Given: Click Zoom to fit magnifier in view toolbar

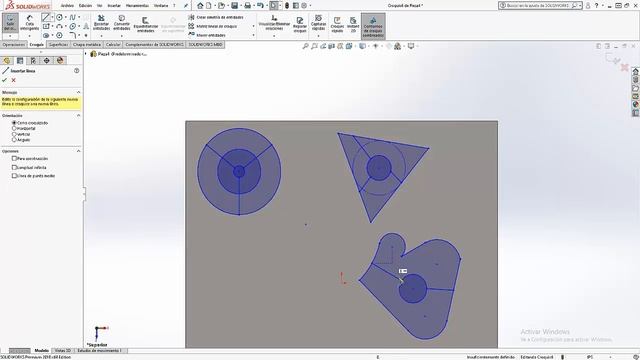Looking at the screenshot, I should click(x=305, y=46).
